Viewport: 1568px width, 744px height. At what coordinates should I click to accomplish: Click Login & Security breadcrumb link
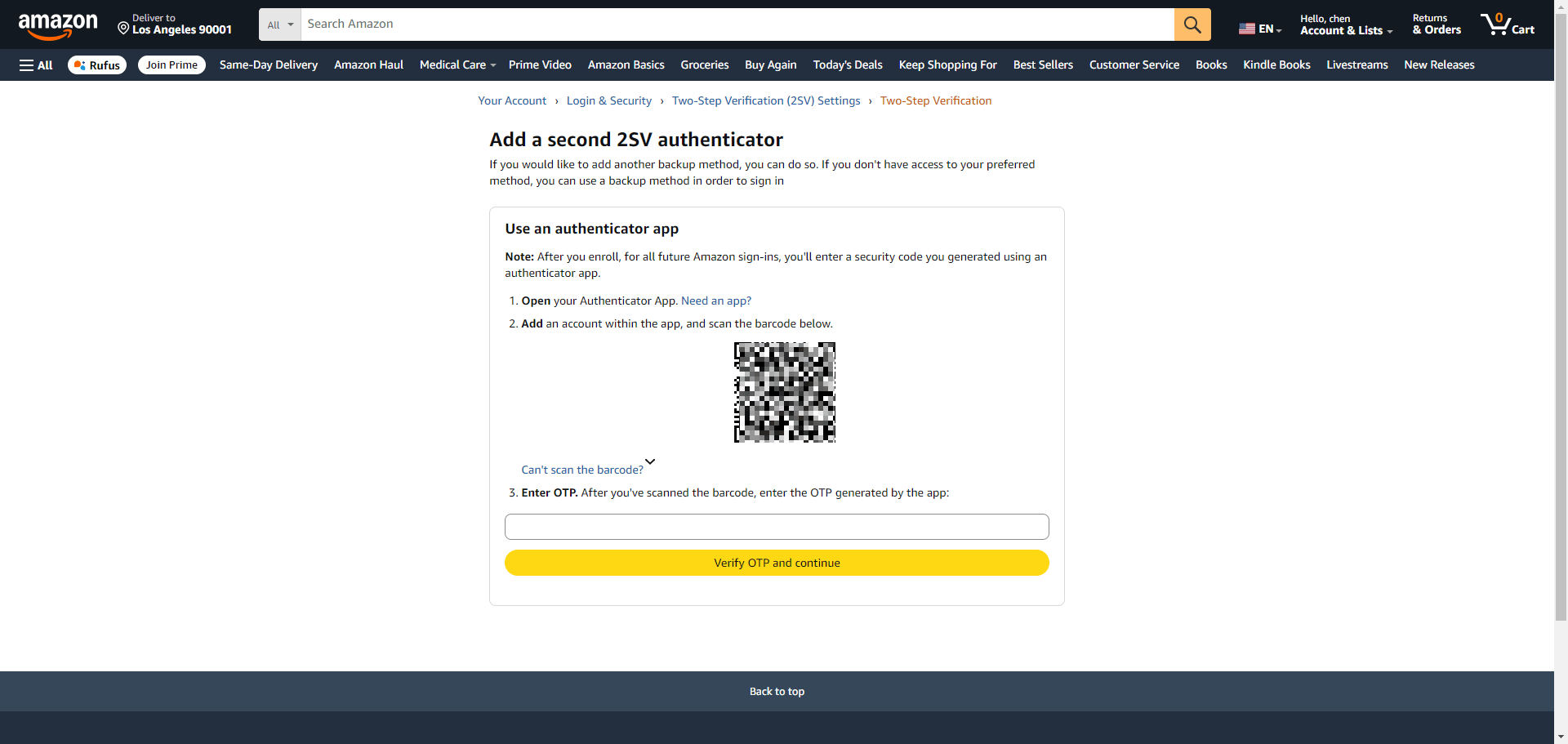(608, 100)
